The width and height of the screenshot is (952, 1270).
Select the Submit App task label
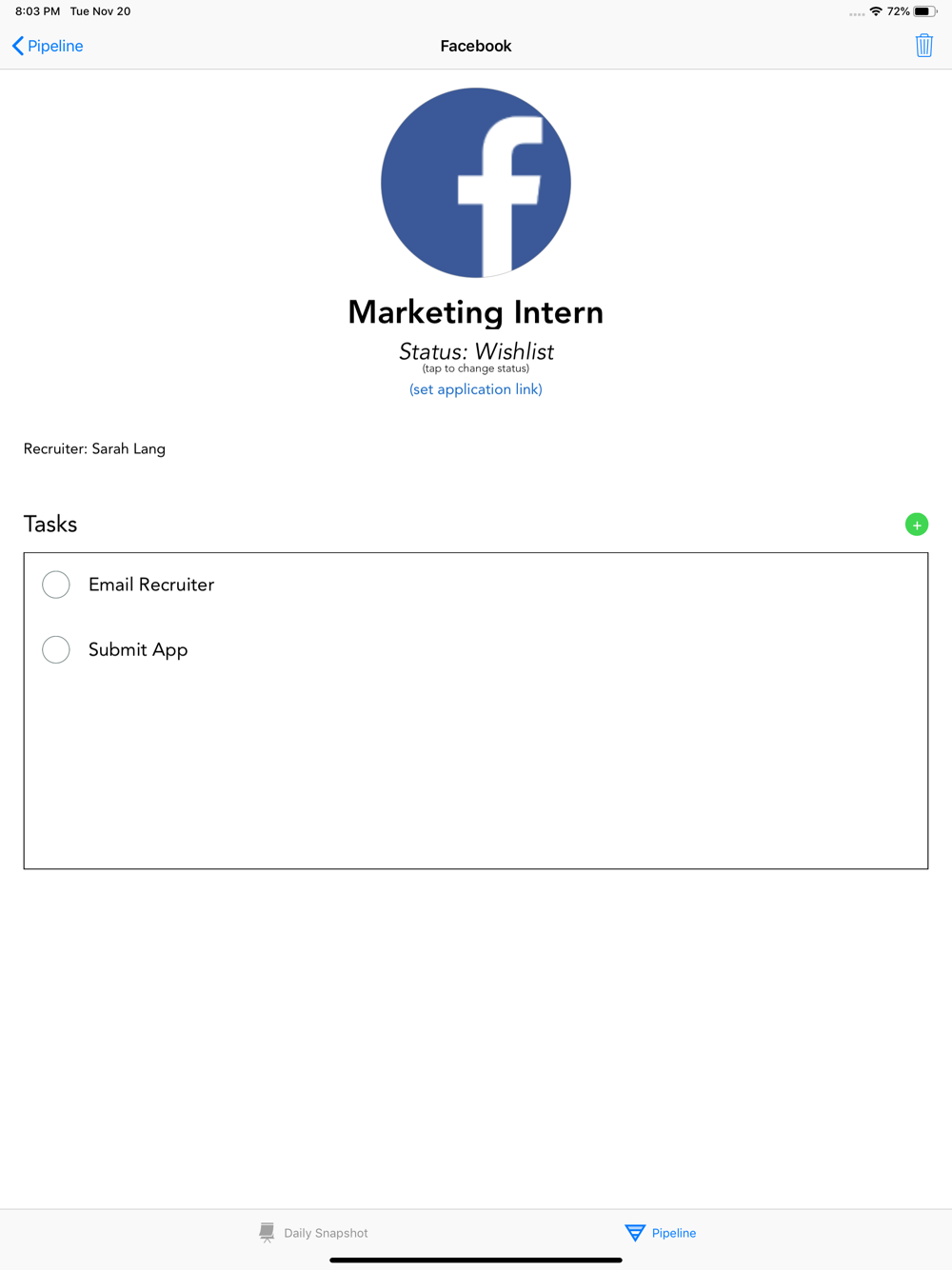[138, 649]
